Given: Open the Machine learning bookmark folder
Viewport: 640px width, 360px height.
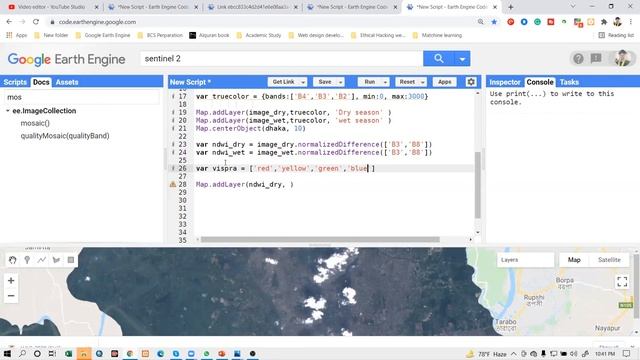Looking at the screenshot, I should click(437, 36).
